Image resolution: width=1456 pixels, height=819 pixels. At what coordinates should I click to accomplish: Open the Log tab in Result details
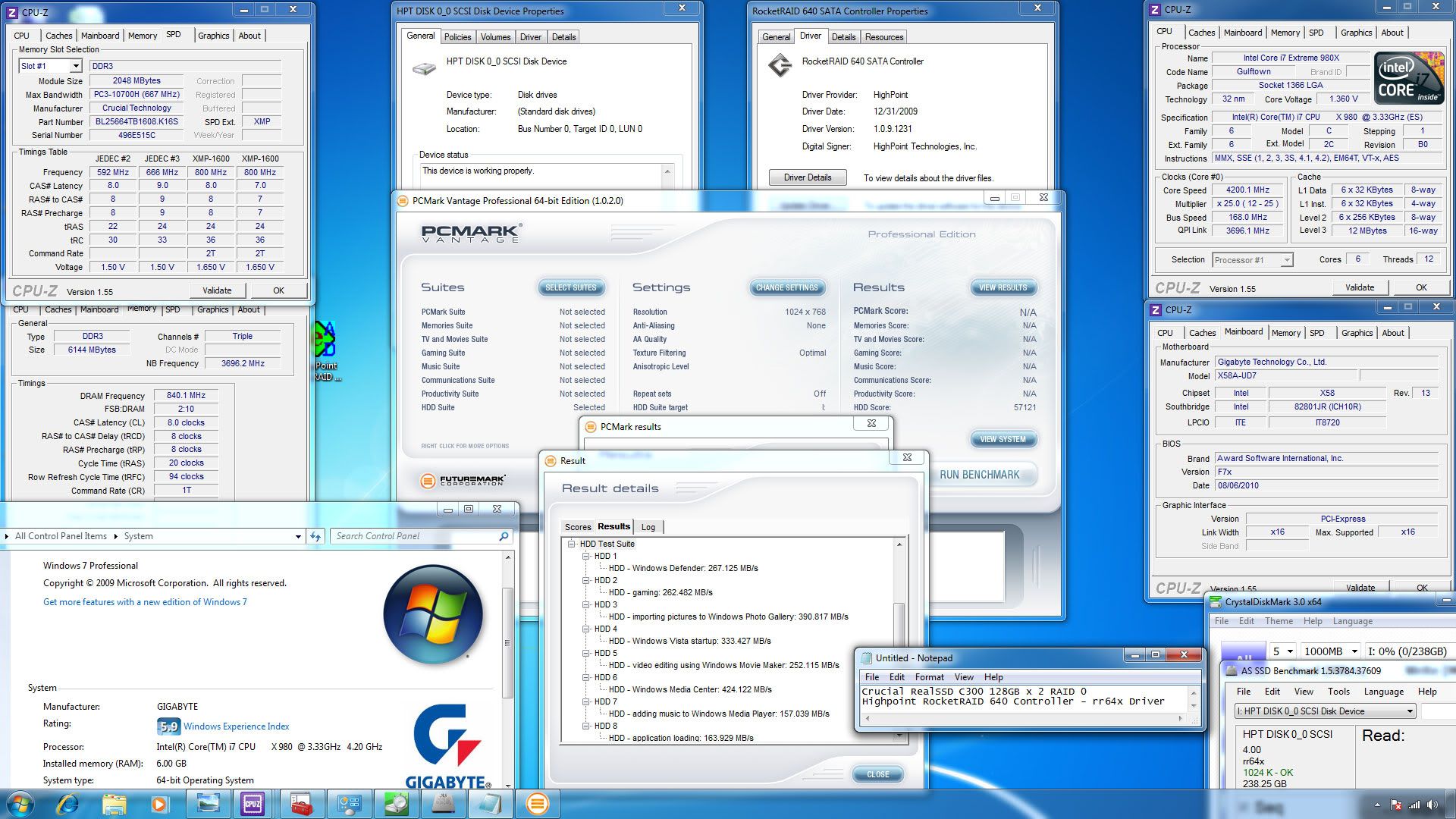click(x=648, y=527)
